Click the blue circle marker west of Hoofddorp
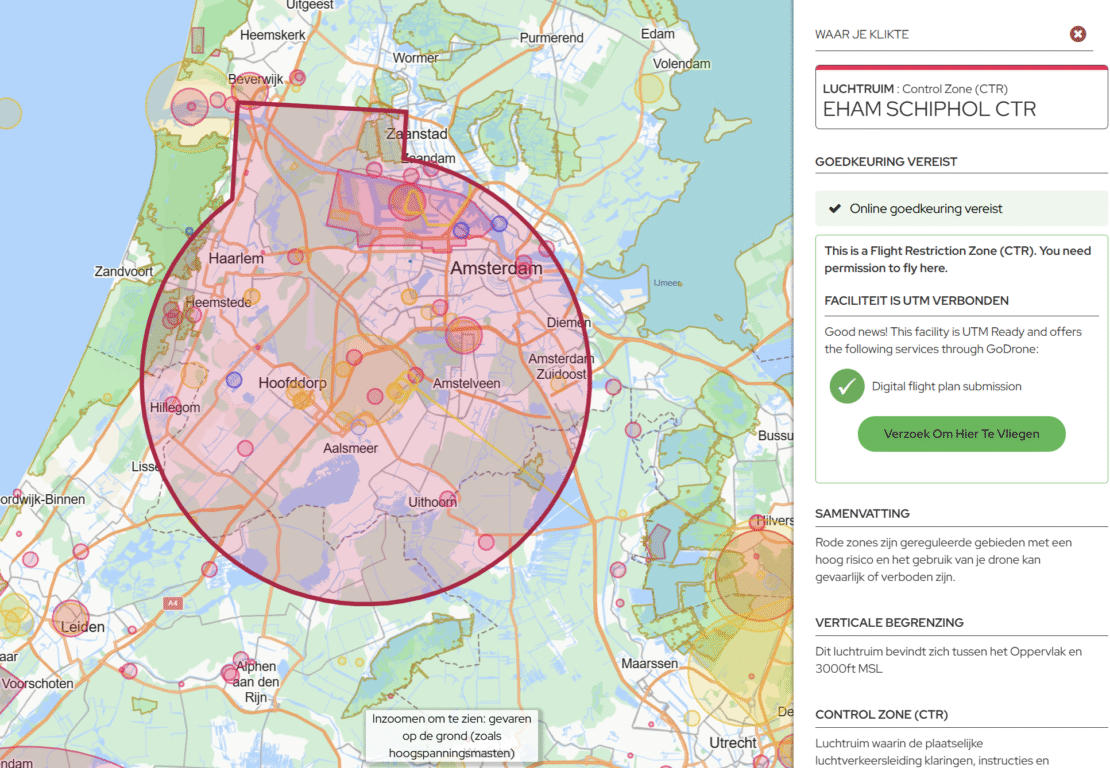This screenshot has height=768, width=1110. pos(234,380)
